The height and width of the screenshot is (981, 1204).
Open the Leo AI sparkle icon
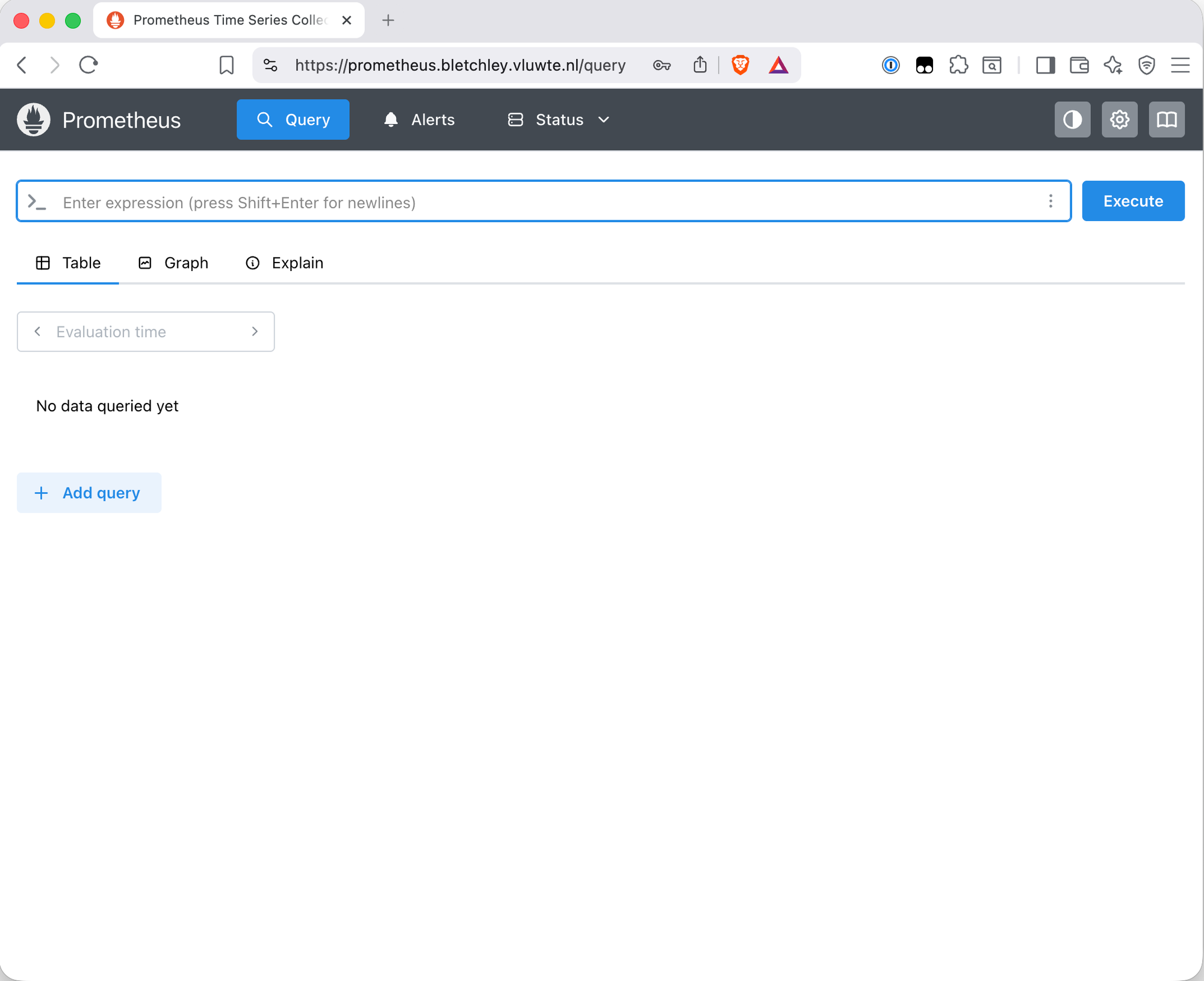tap(1113, 64)
